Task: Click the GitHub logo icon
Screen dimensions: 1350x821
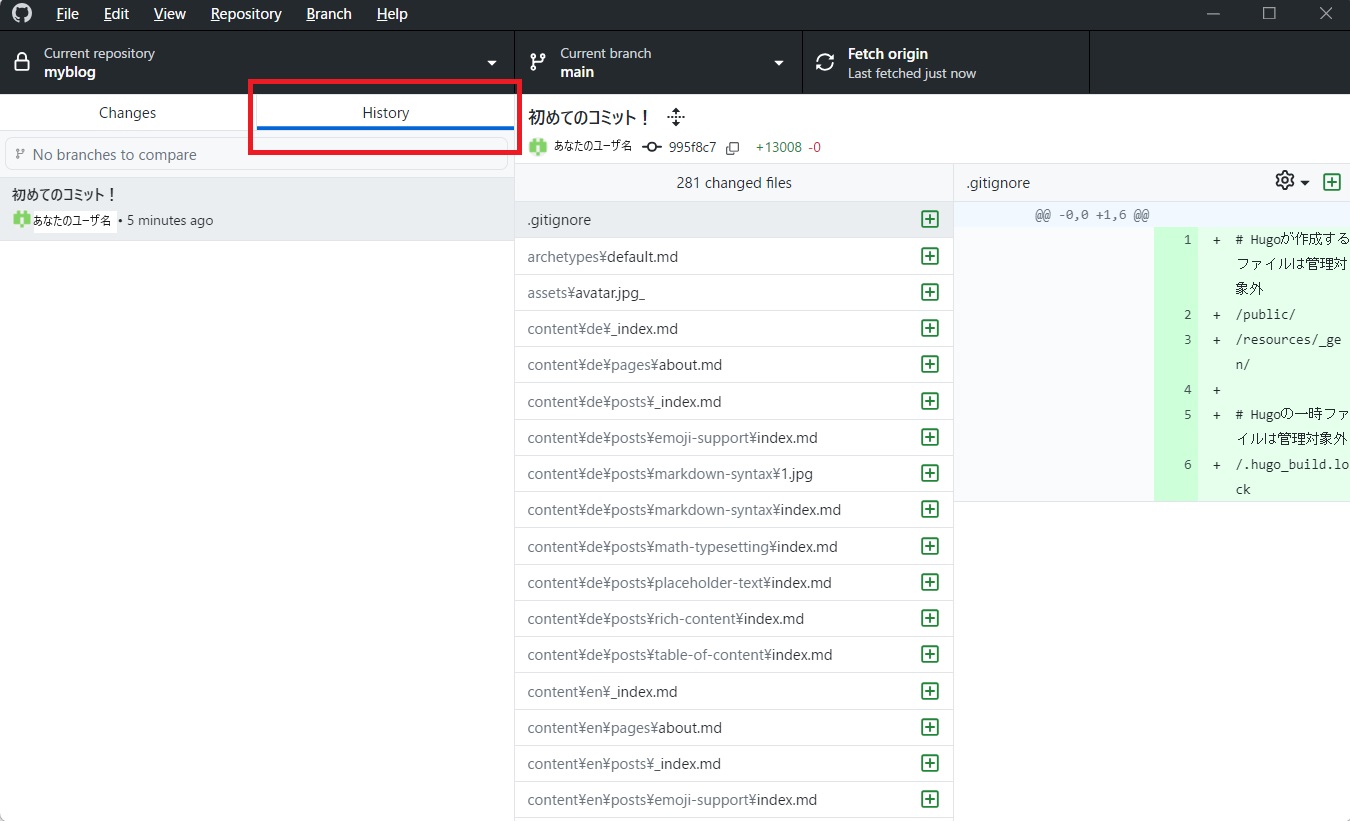Action: point(21,14)
